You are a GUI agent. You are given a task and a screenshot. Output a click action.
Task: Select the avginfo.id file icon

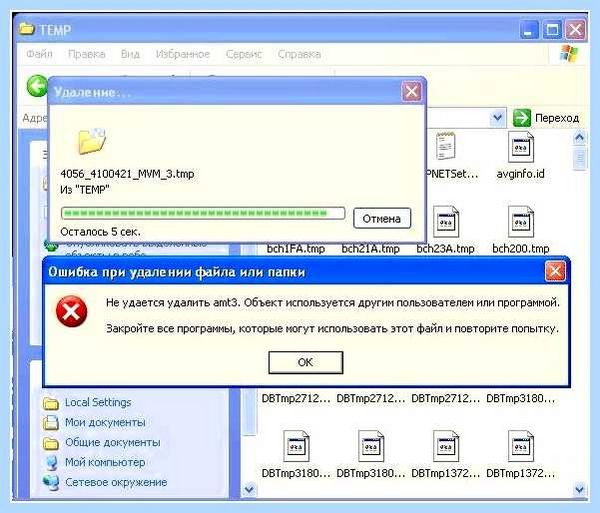(x=520, y=147)
